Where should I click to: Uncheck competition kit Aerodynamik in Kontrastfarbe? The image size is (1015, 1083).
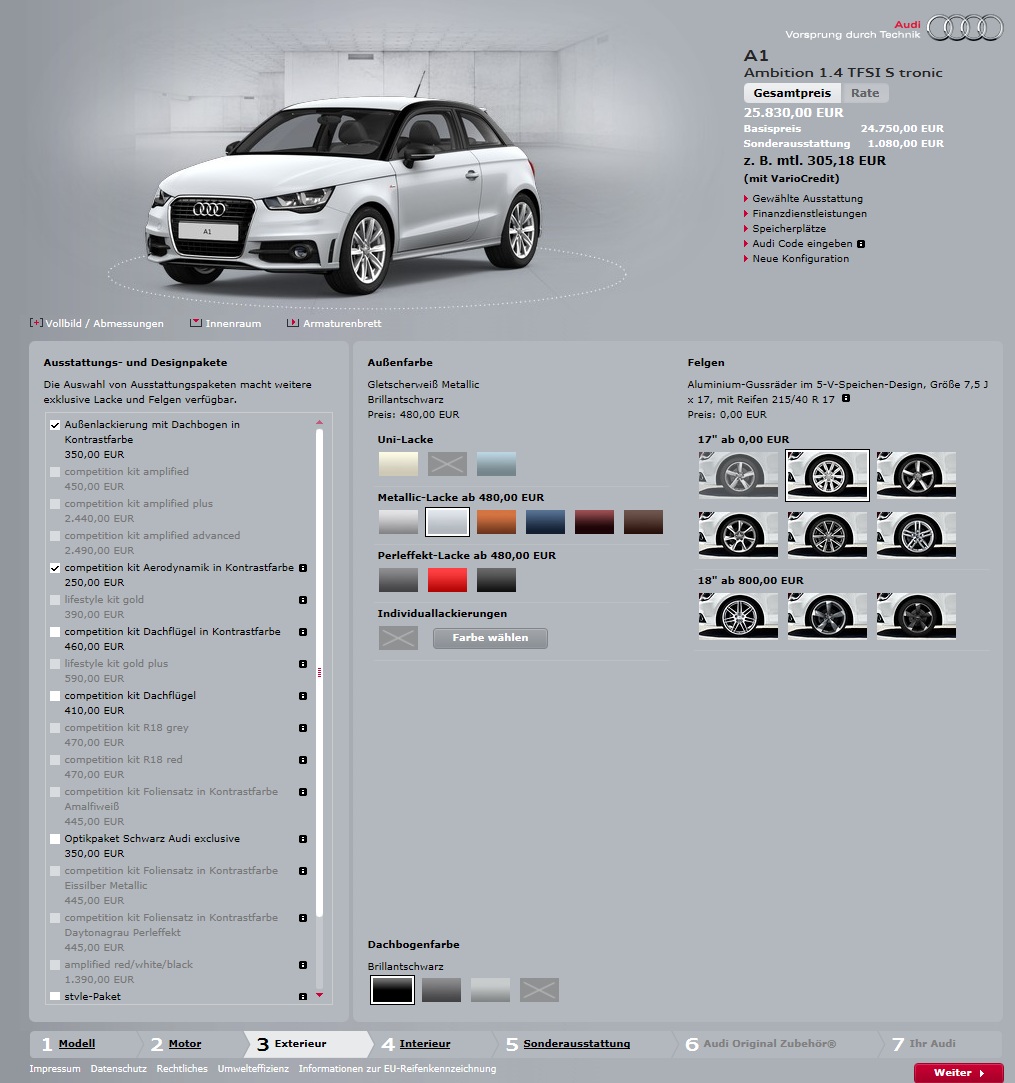pos(55,568)
